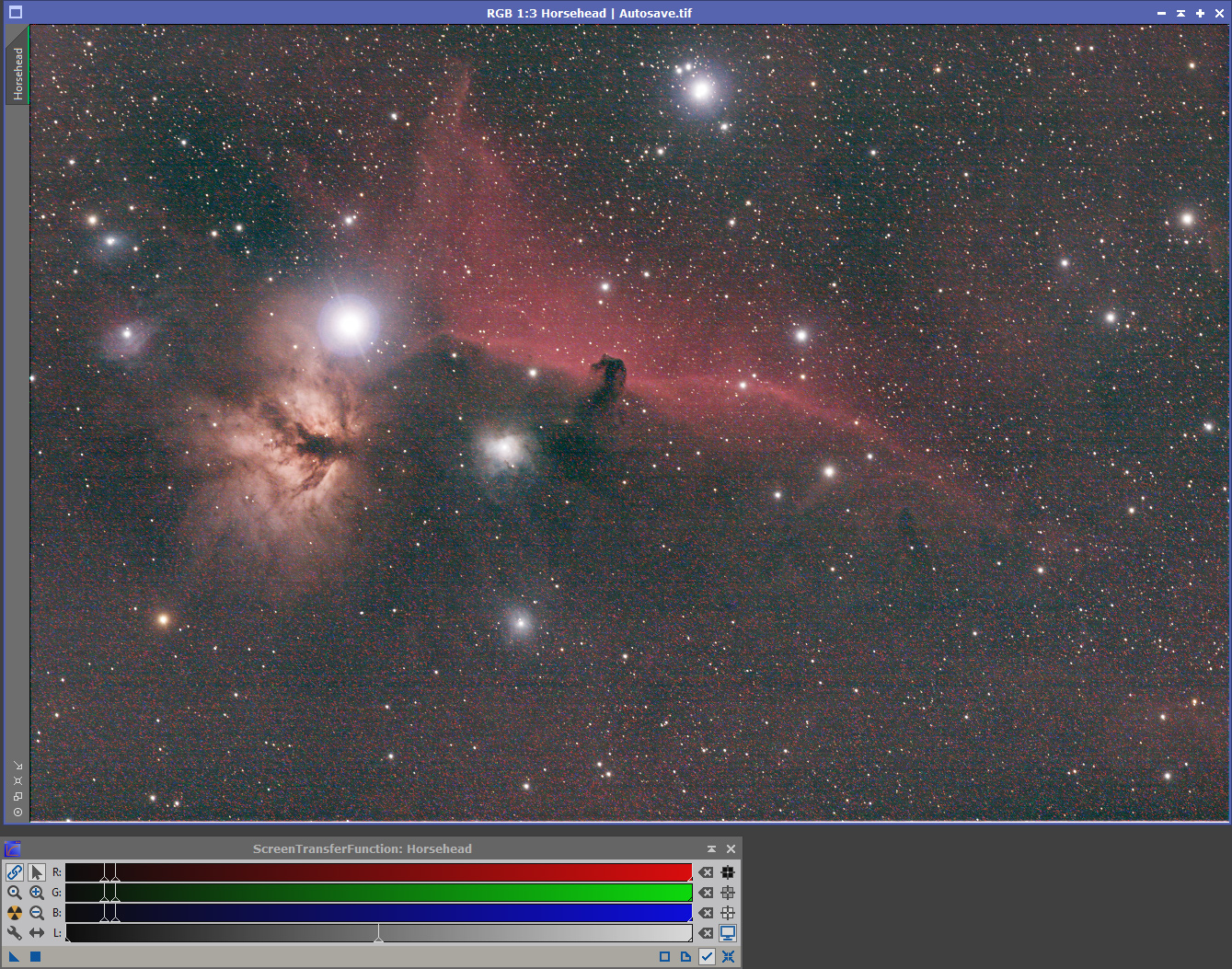Shade the ScreenTransferFunction panel with arrow icon
Viewport: 1232px width, 969px height.
pyautogui.click(x=711, y=849)
